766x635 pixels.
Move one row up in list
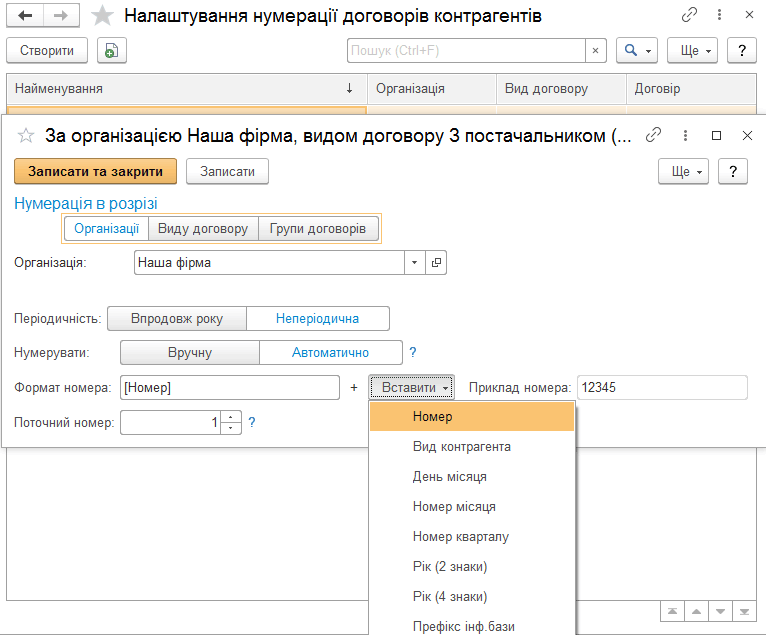(x=697, y=612)
